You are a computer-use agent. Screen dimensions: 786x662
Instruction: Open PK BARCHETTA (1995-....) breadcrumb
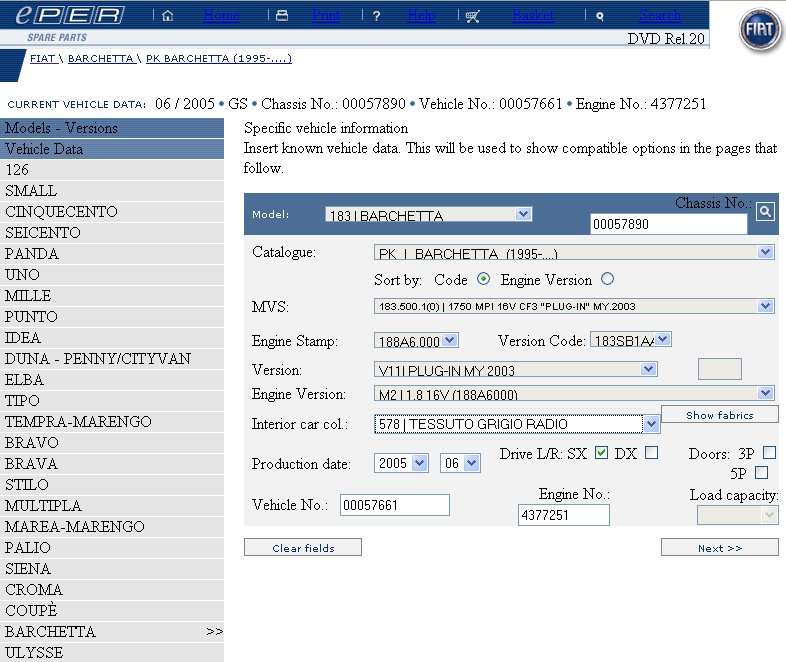click(219, 58)
